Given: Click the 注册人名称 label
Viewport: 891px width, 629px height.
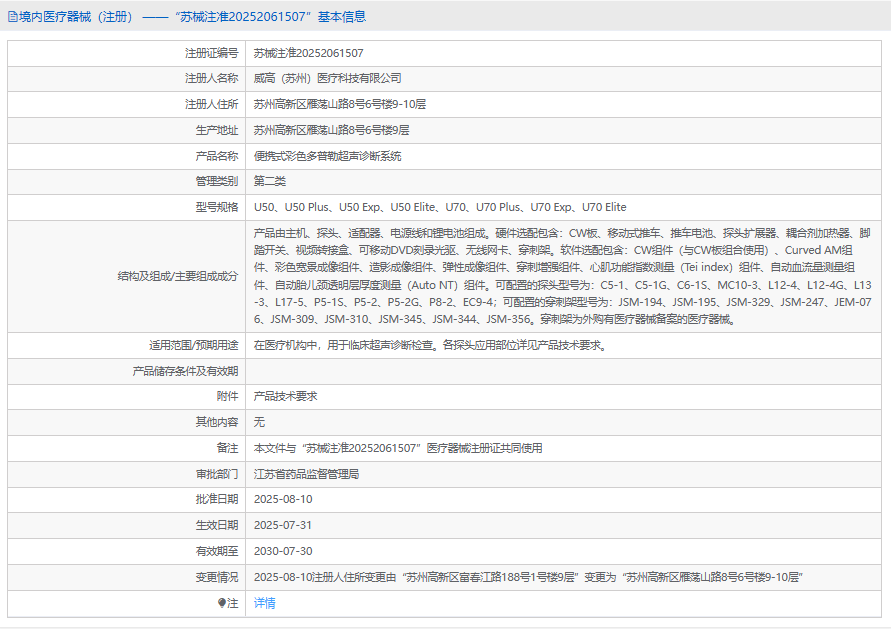Looking at the screenshot, I should [x=211, y=78].
